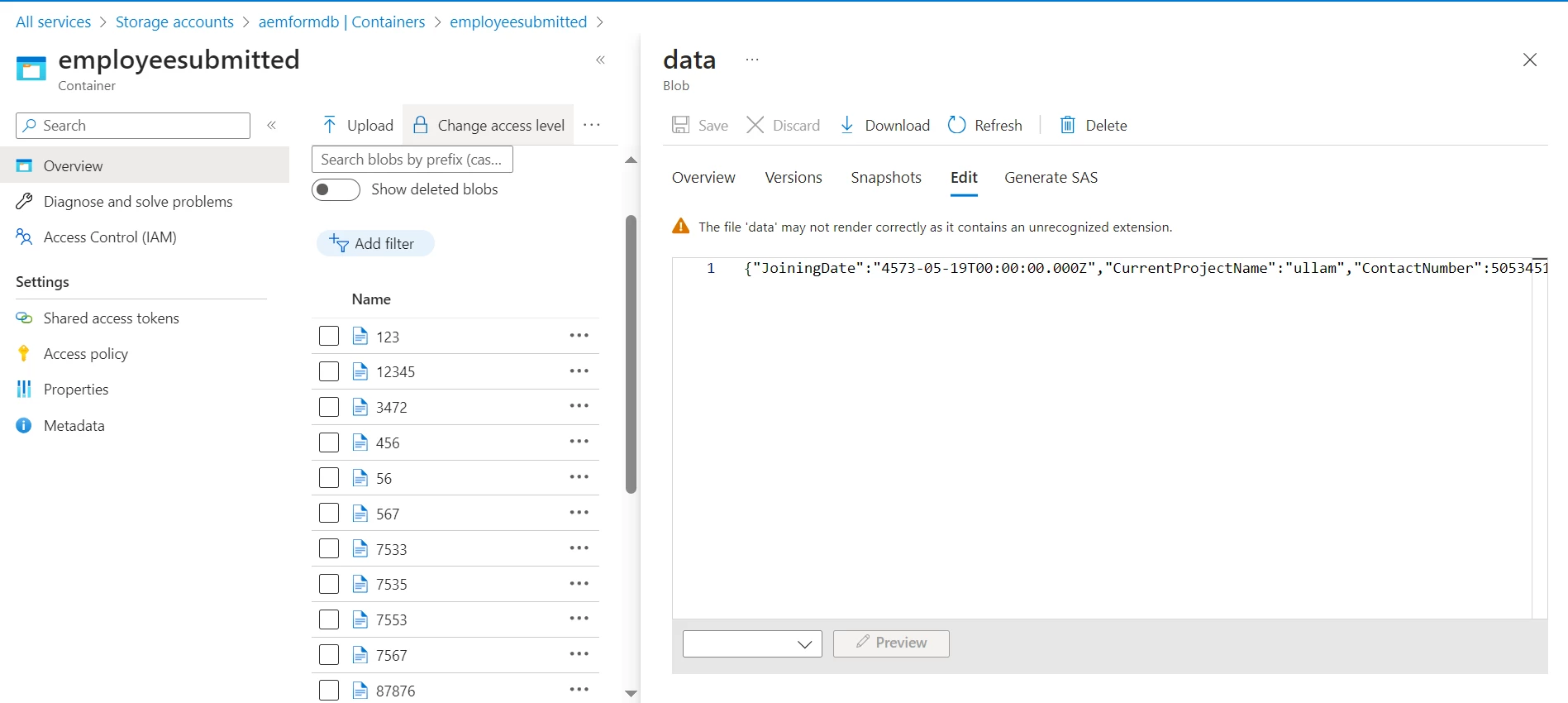Click the sidebar Search input field

click(x=133, y=126)
